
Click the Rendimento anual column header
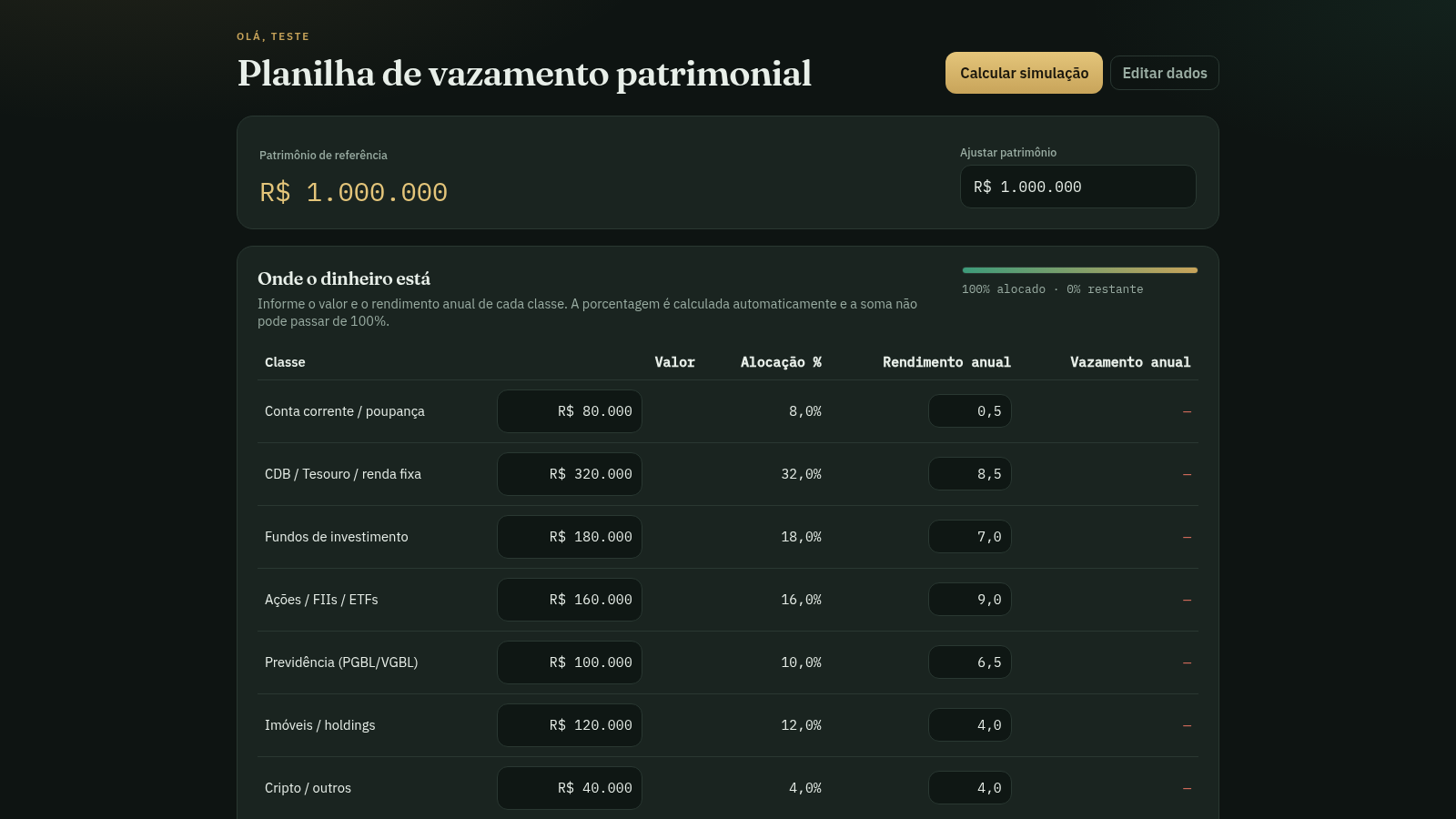[x=946, y=362]
